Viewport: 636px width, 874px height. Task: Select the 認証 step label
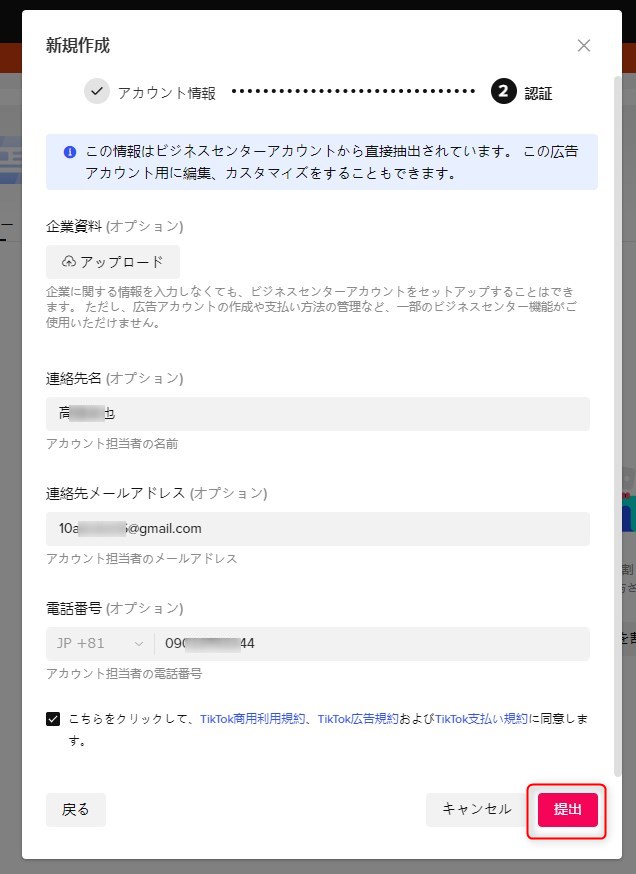(538, 93)
